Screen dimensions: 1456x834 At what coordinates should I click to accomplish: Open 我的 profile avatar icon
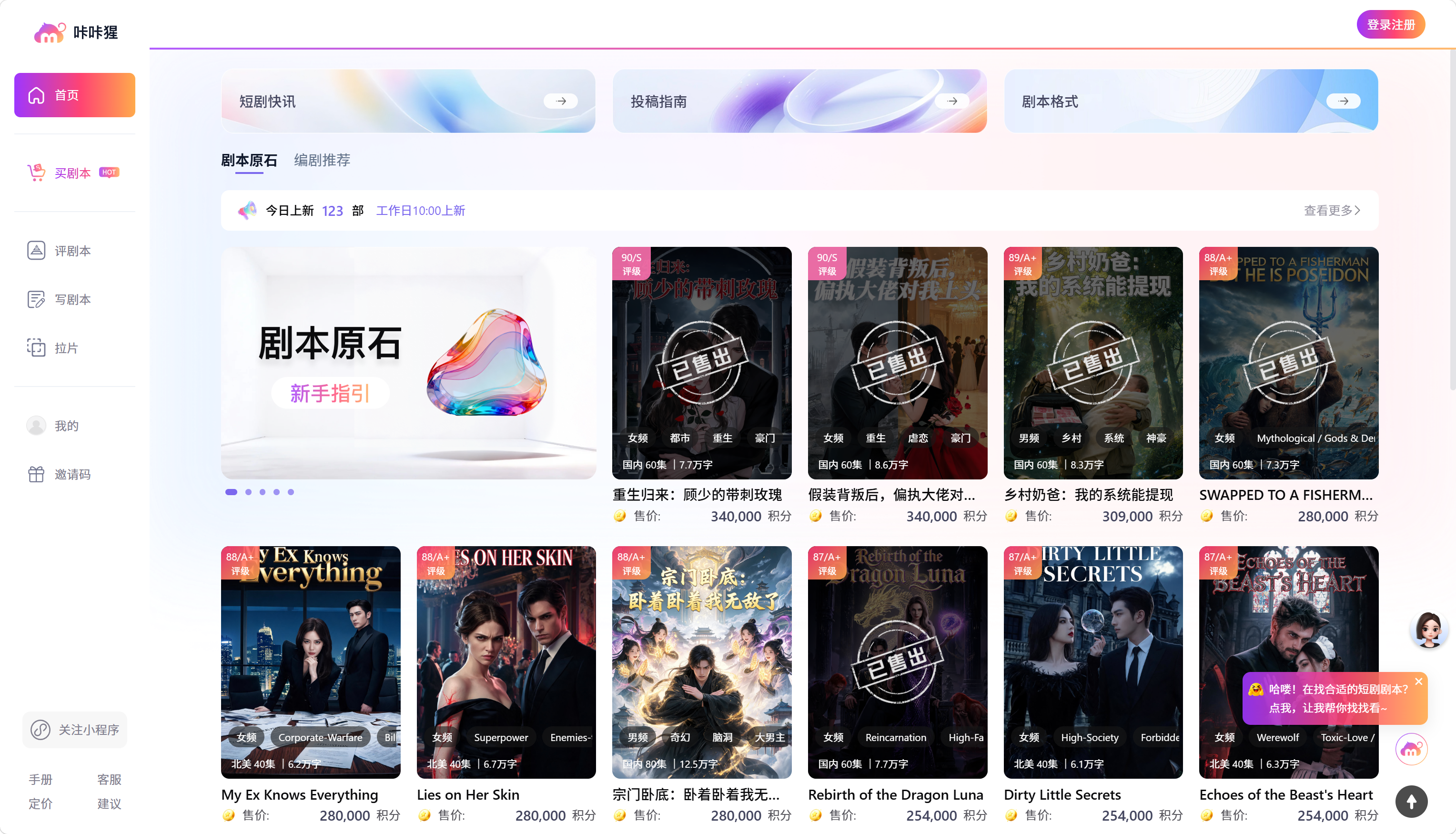point(36,426)
